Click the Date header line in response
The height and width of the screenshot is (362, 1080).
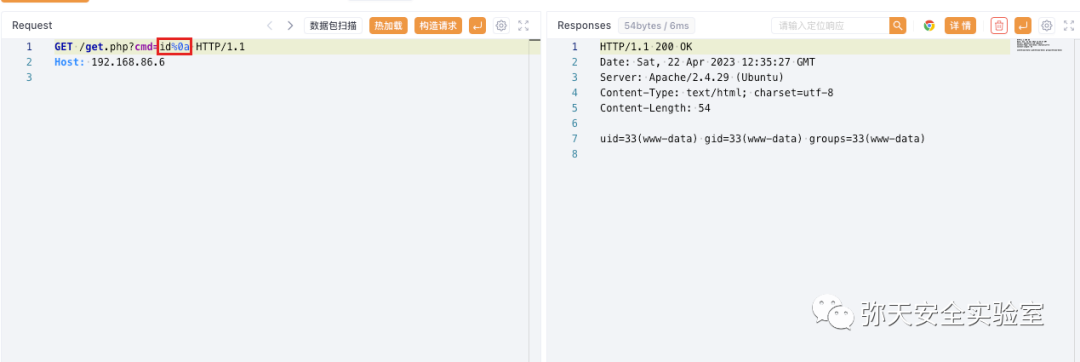[707, 62]
